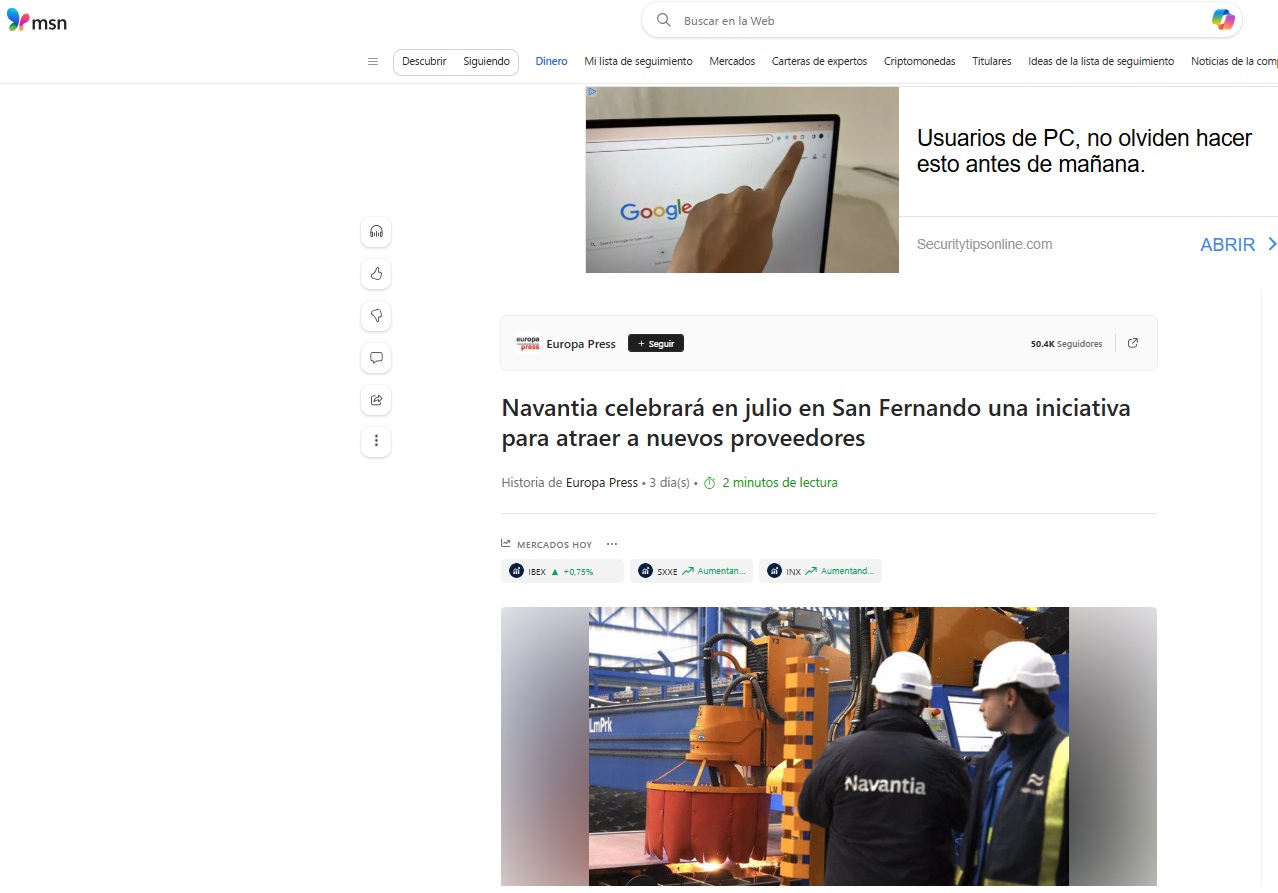Image resolution: width=1278 pixels, height=893 pixels.
Task: Share this article via share icon
Action: 376,400
